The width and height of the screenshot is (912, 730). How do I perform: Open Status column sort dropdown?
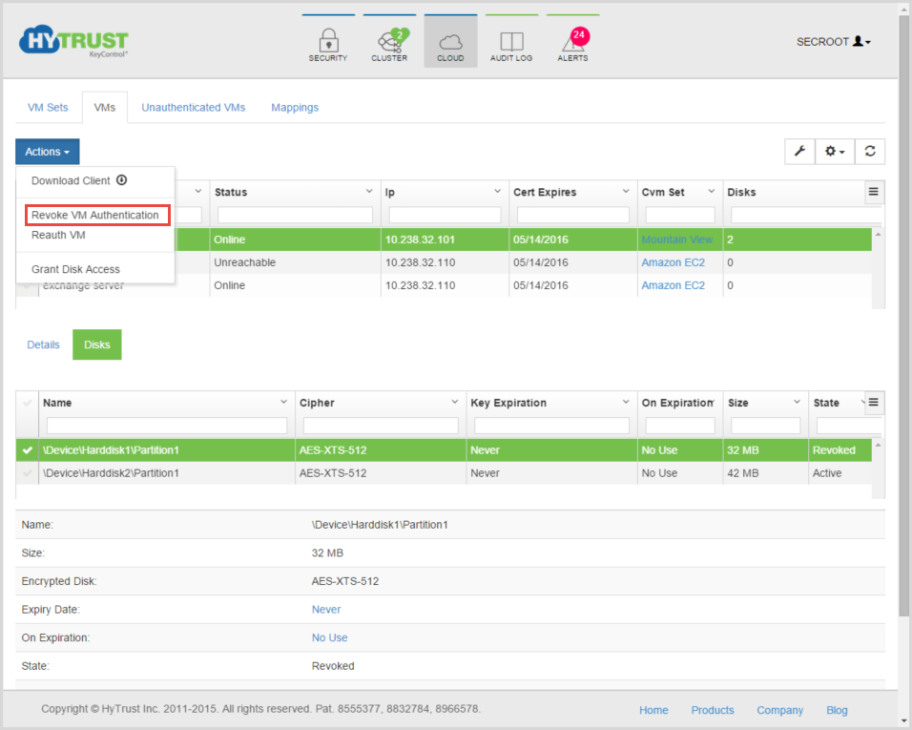[369, 191]
